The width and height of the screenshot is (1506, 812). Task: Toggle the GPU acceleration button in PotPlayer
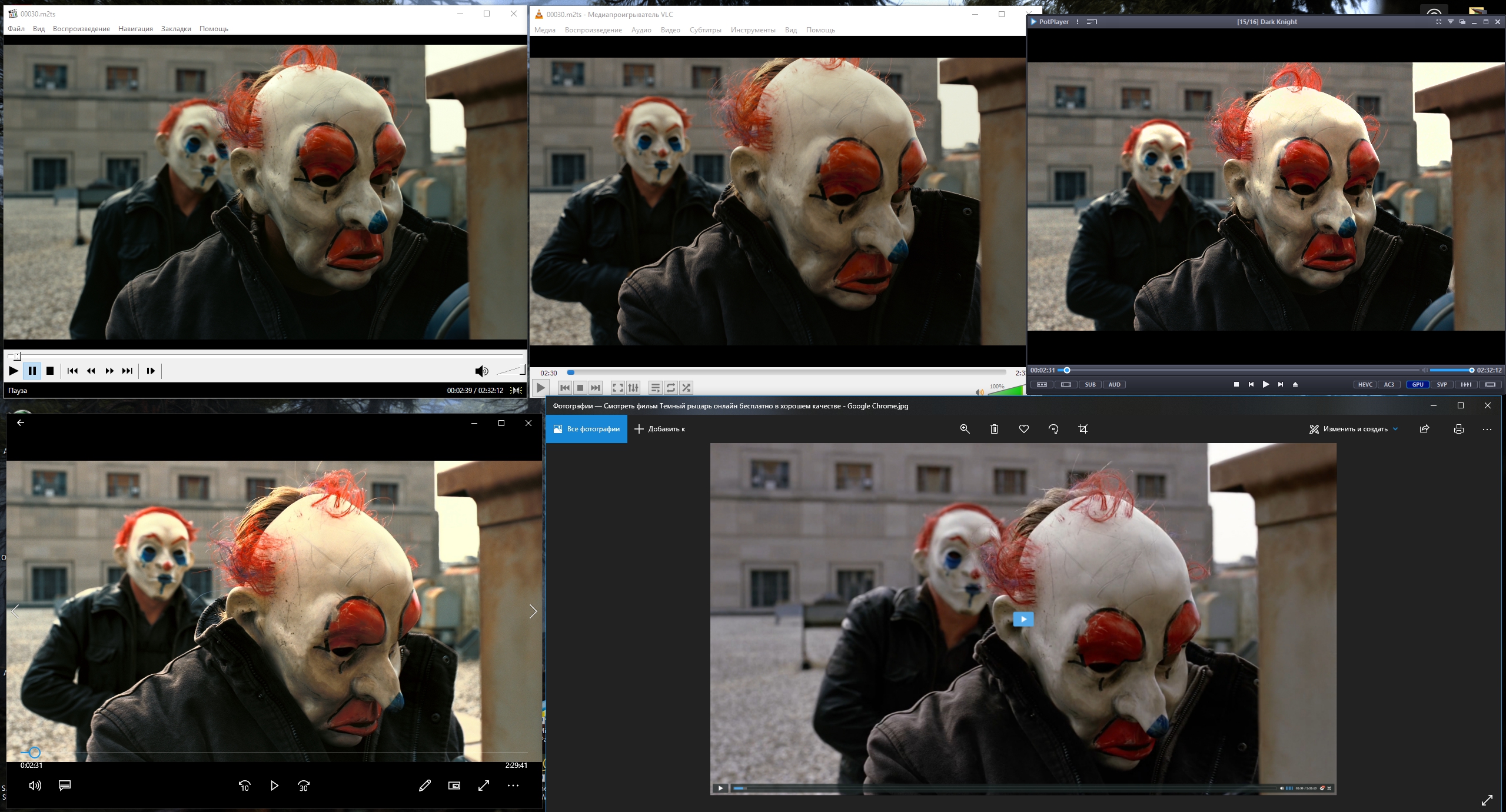[x=1418, y=385]
